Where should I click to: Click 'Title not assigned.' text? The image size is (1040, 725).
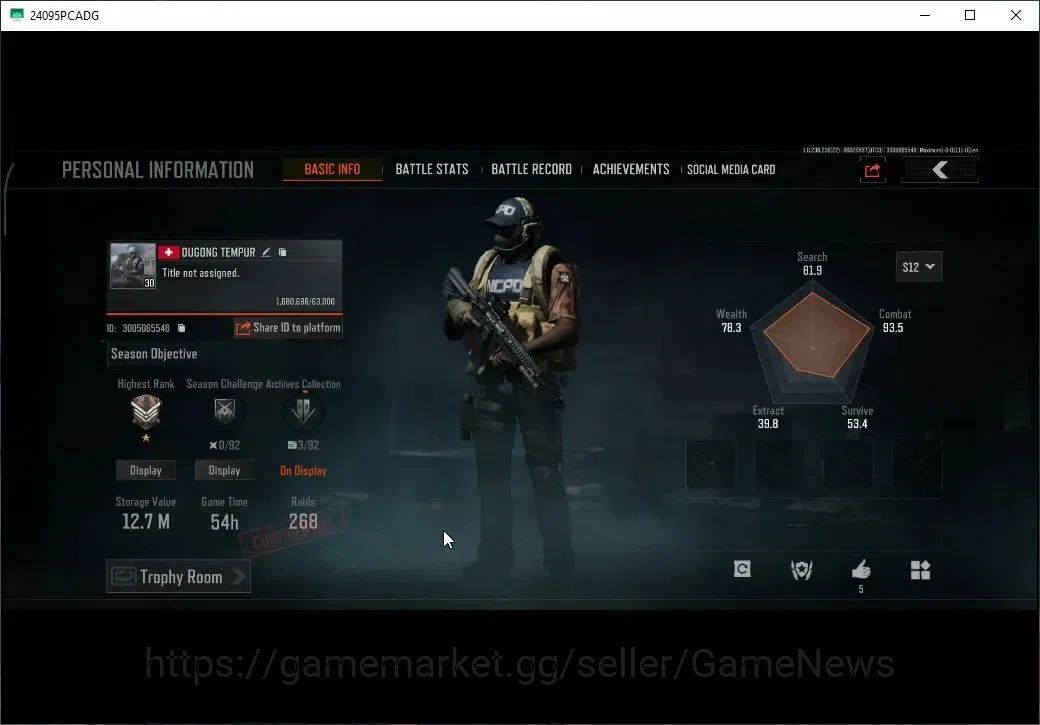point(201,273)
